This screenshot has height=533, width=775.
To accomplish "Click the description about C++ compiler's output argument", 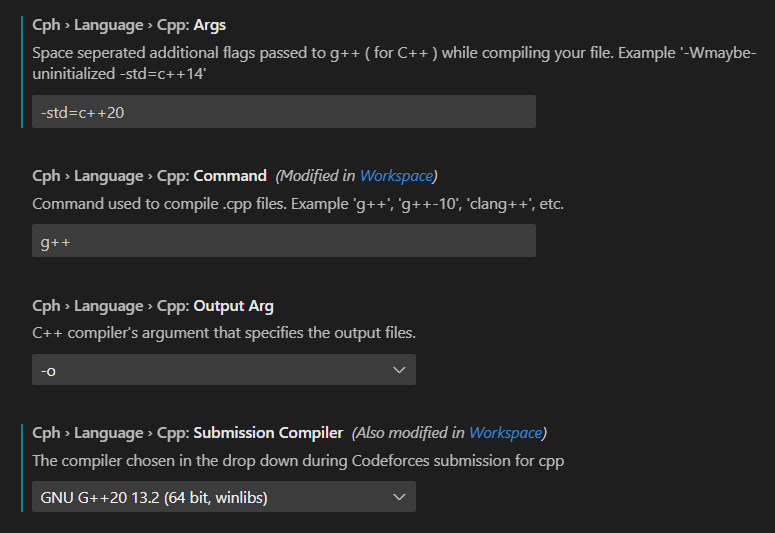I will [224, 333].
